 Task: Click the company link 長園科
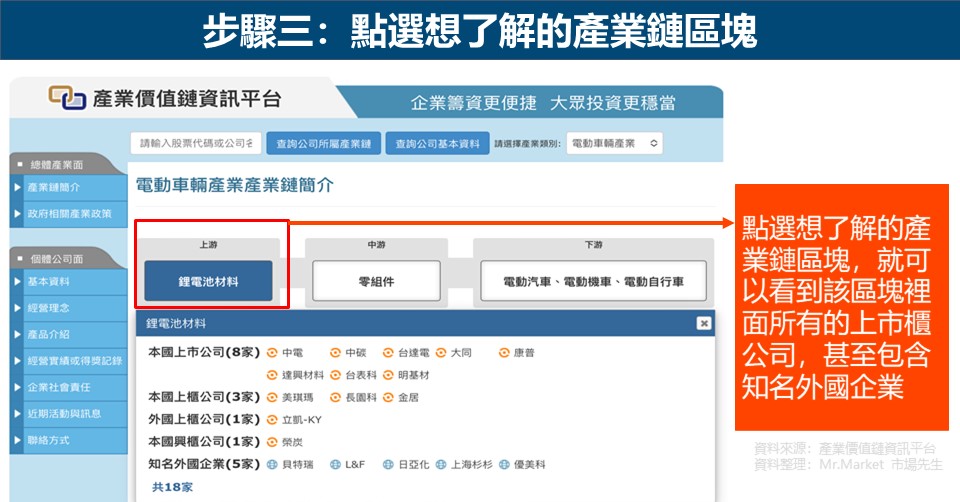[361, 397]
